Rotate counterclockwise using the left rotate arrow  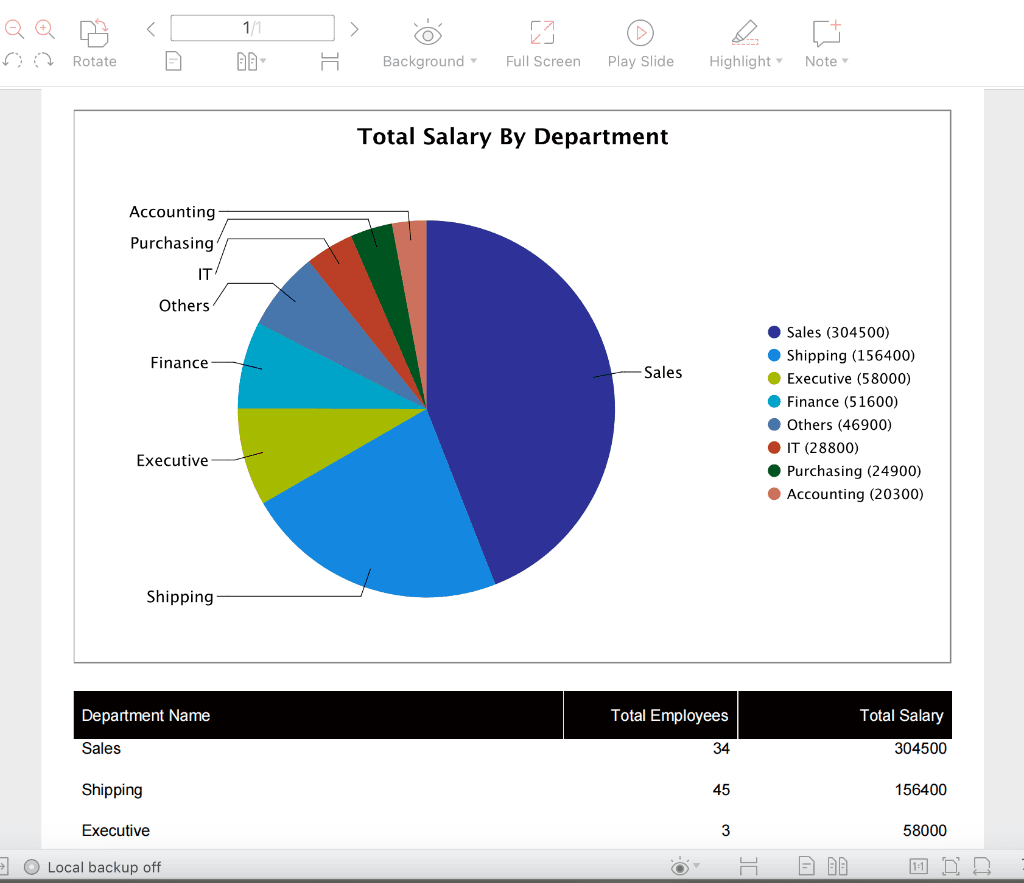click(13, 61)
